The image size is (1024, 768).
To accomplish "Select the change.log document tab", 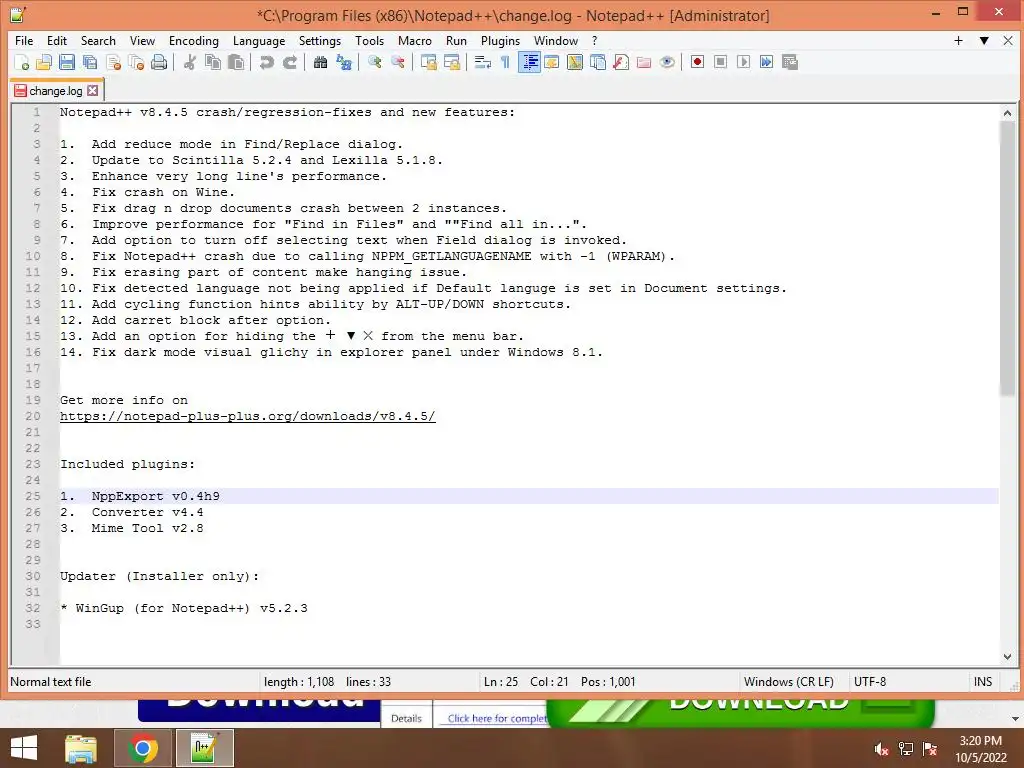I will click(57, 91).
